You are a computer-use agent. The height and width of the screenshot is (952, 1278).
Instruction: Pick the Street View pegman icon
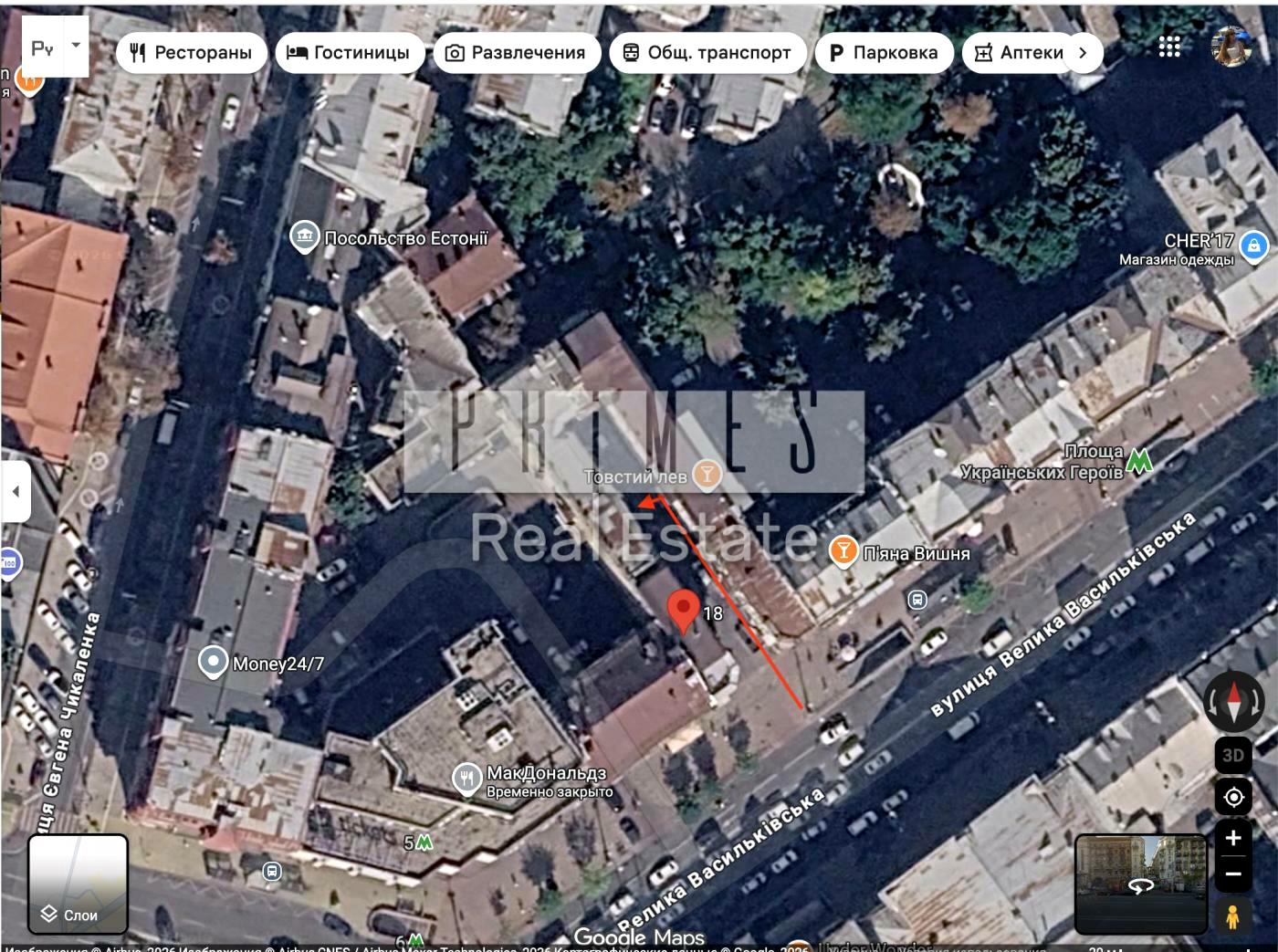click(1233, 915)
